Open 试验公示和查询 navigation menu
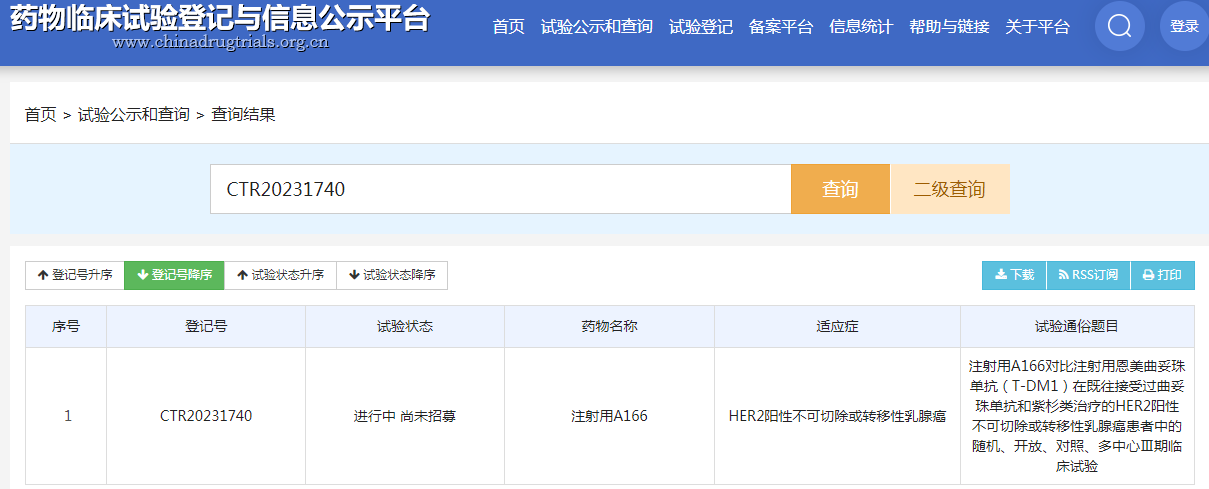Image resolution: width=1209 pixels, height=489 pixels. [597, 27]
